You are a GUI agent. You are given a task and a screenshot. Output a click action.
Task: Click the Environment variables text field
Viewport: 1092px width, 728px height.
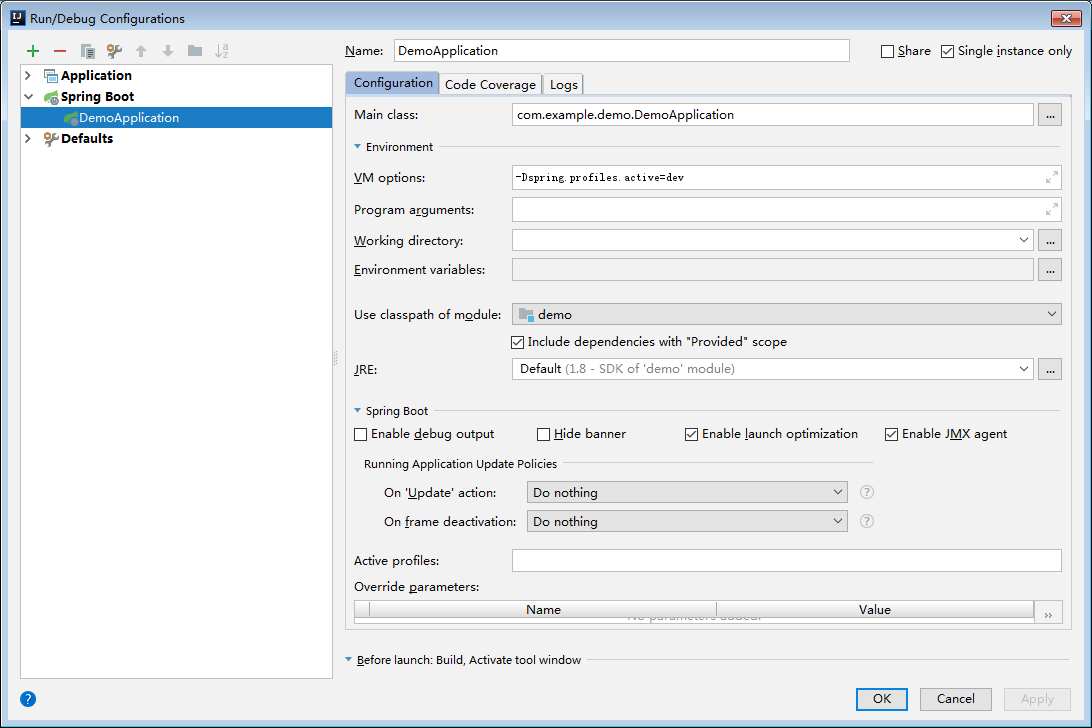pyautogui.click(x=772, y=270)
